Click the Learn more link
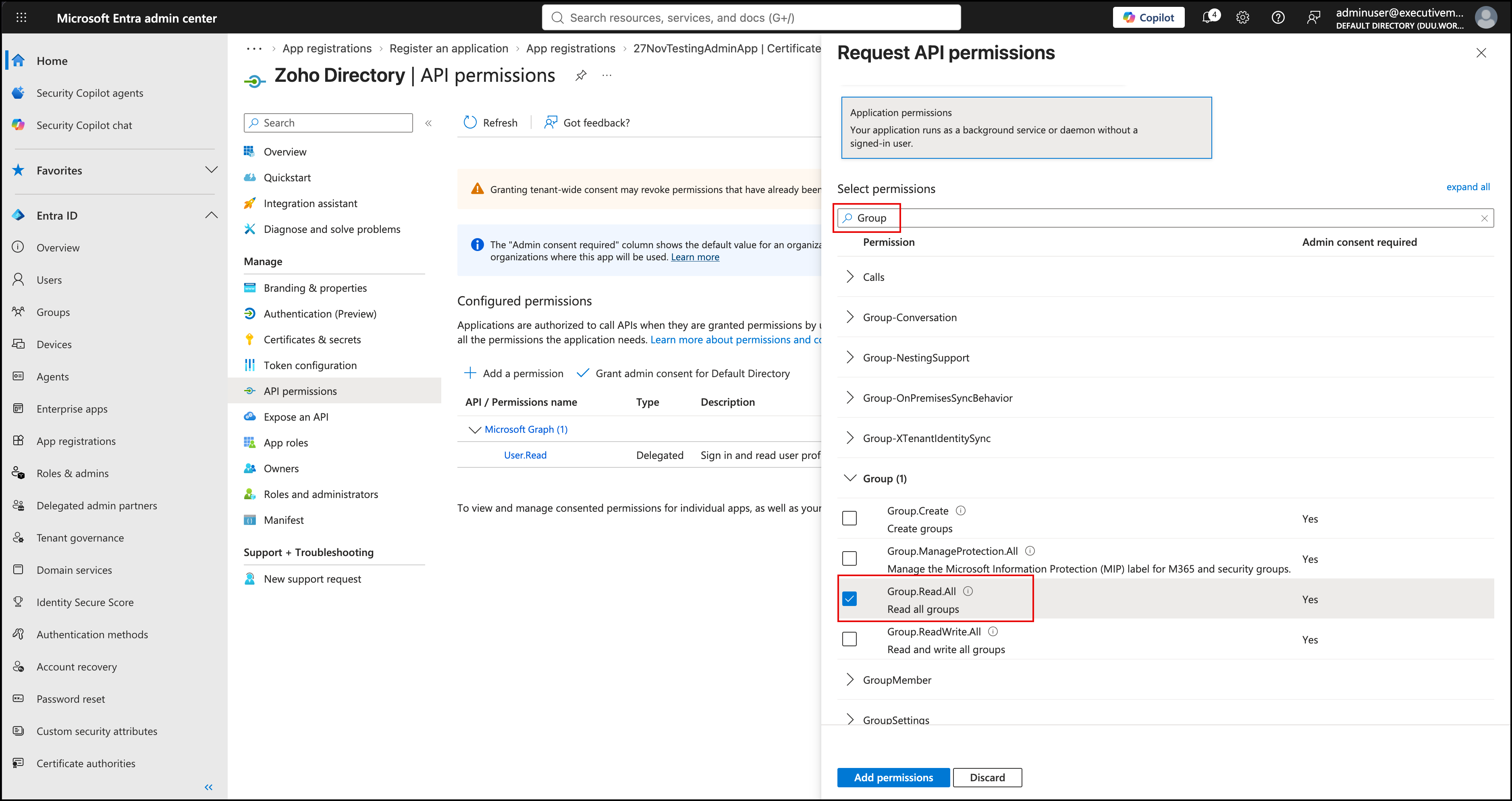 pyautogui.click(x=695, y=257)
